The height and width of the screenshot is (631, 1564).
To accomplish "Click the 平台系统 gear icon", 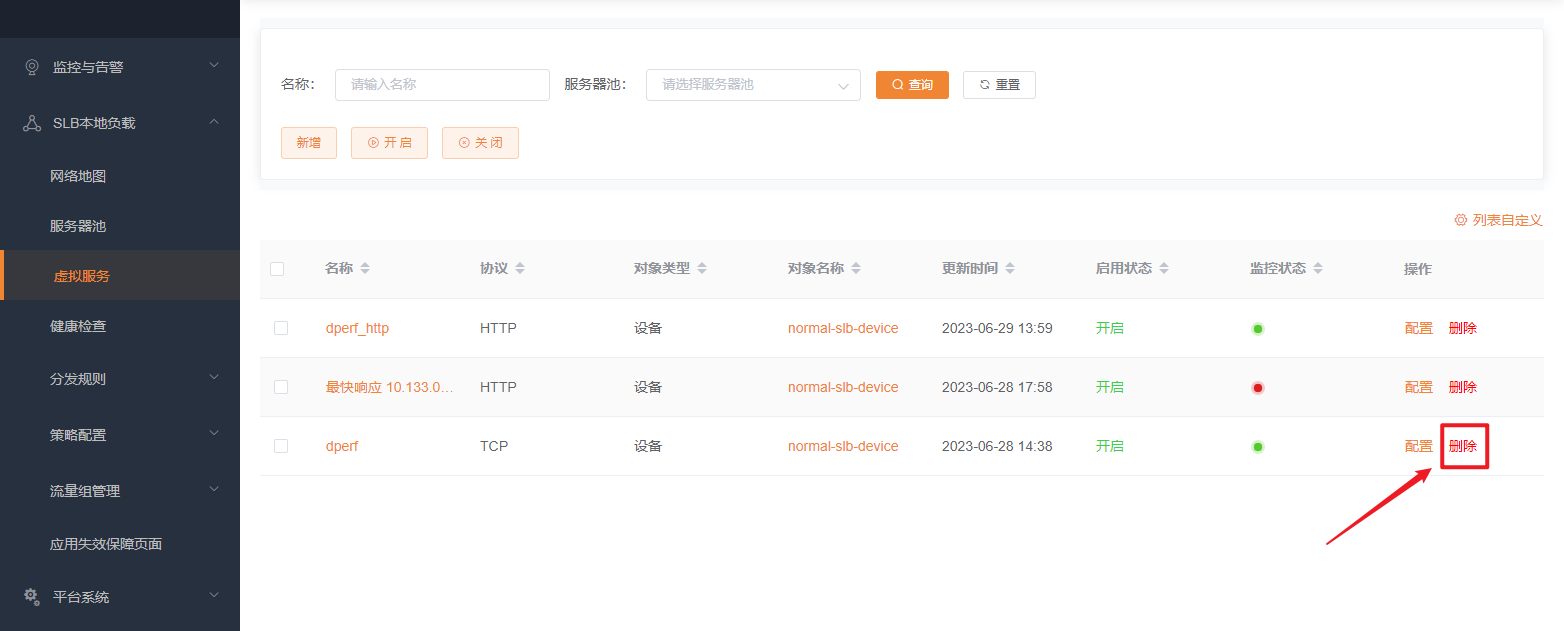I will coord(32,596).
